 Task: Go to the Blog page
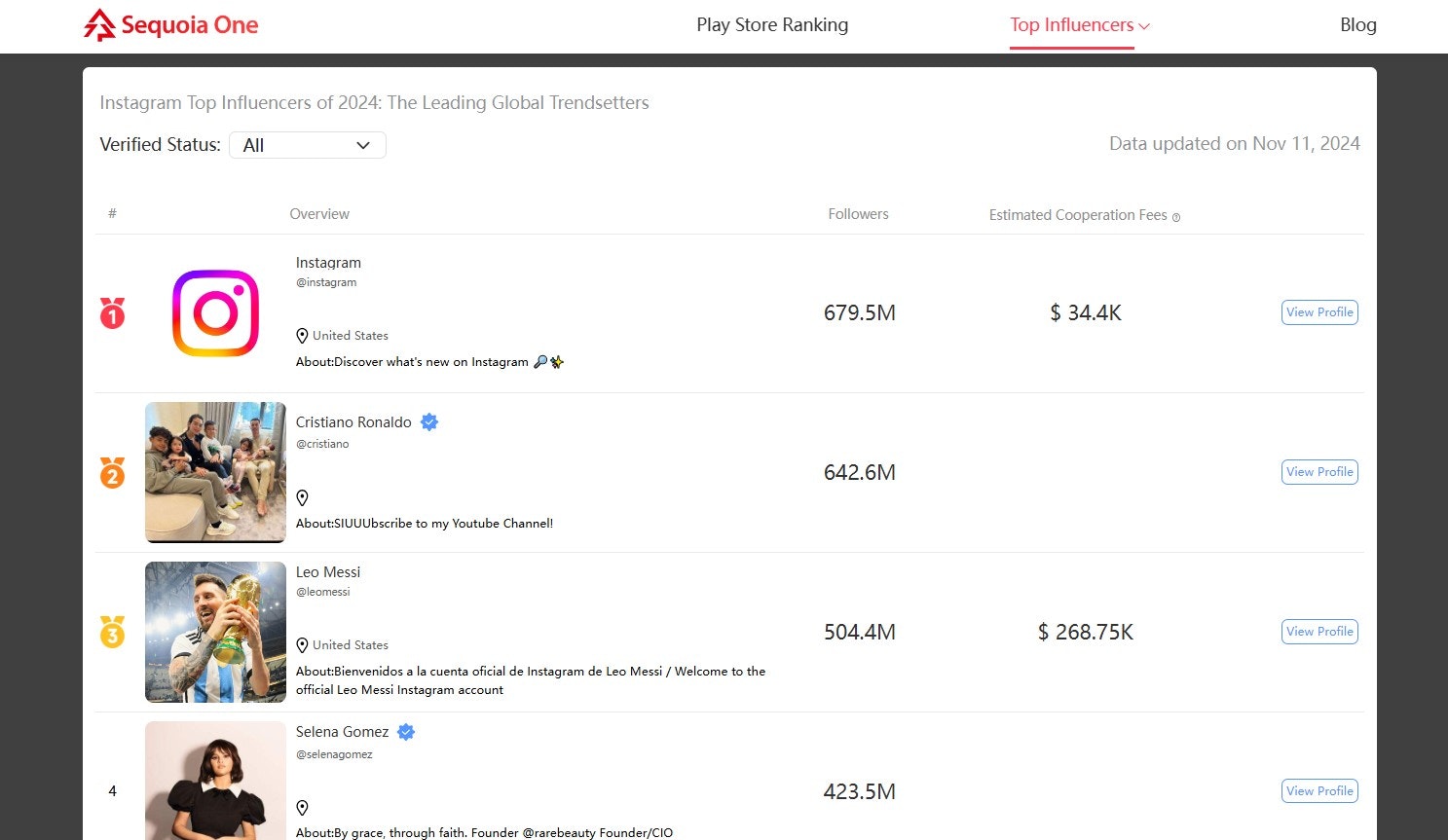(1358, 25)
